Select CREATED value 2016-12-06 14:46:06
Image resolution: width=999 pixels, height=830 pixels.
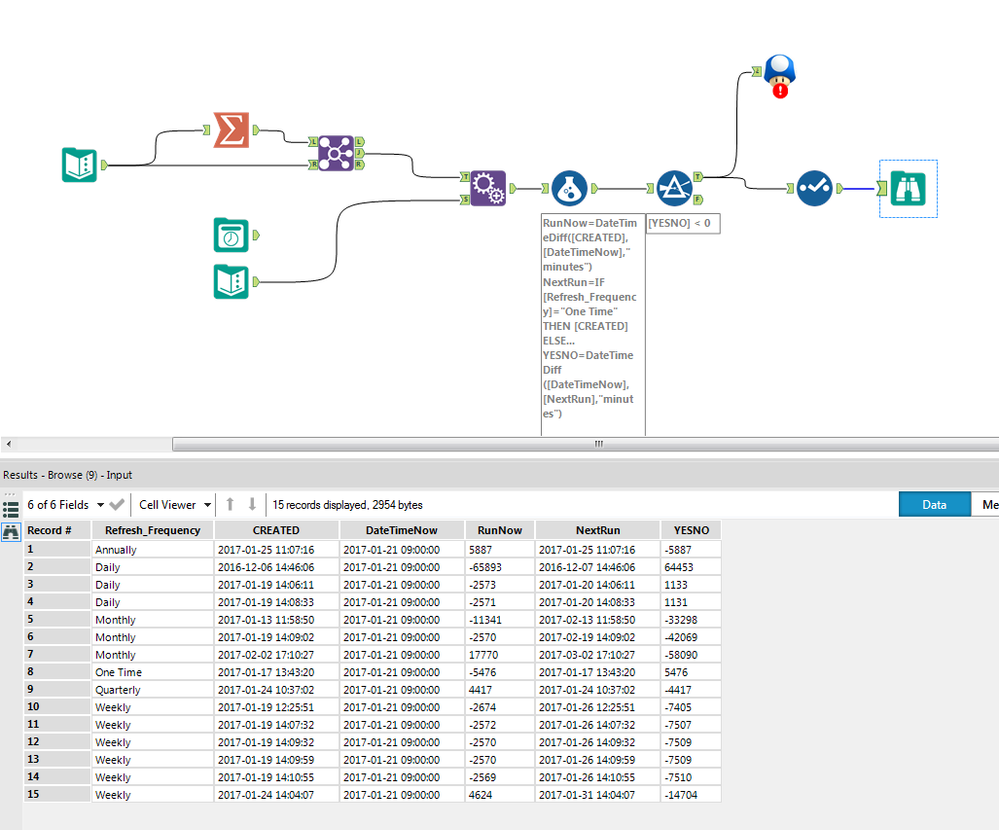276,567
